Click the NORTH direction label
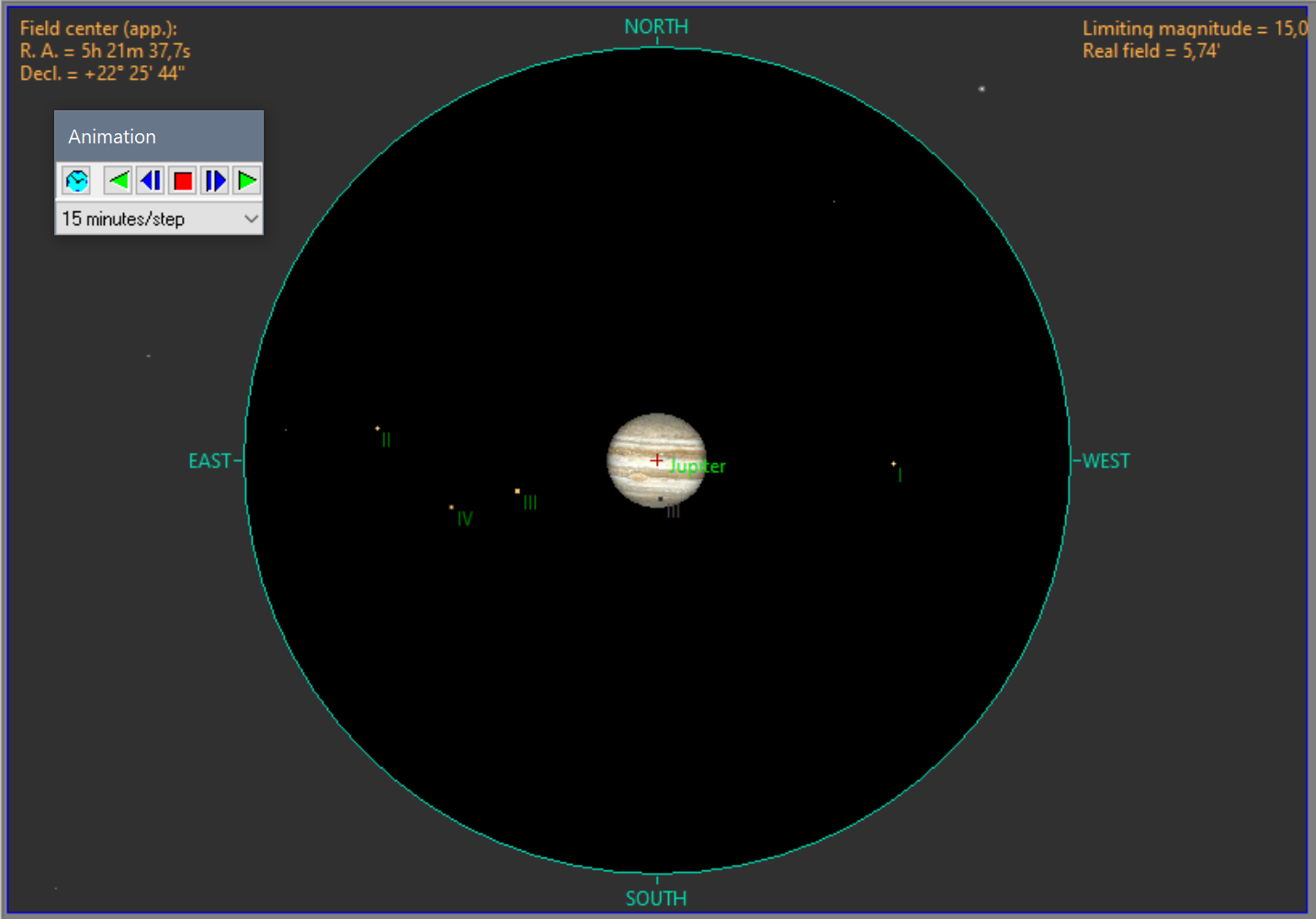Screen dimensions: 1316x919 (x=656, y=27)
